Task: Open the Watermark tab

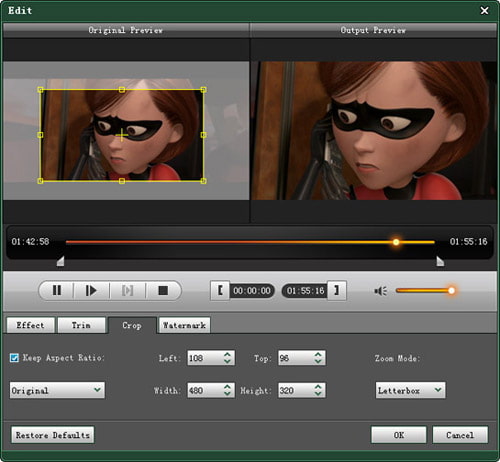Action: coord(184,325)
